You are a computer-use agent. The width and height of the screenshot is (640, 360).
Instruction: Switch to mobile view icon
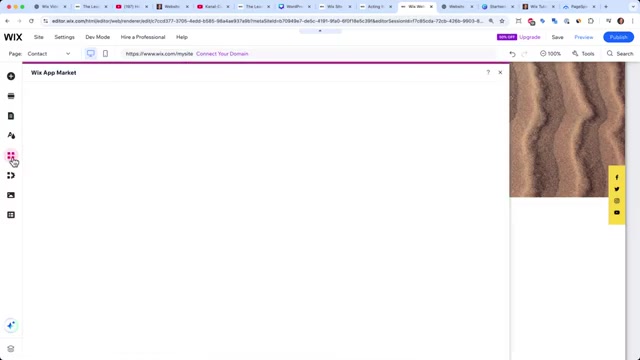coord(105,53)
